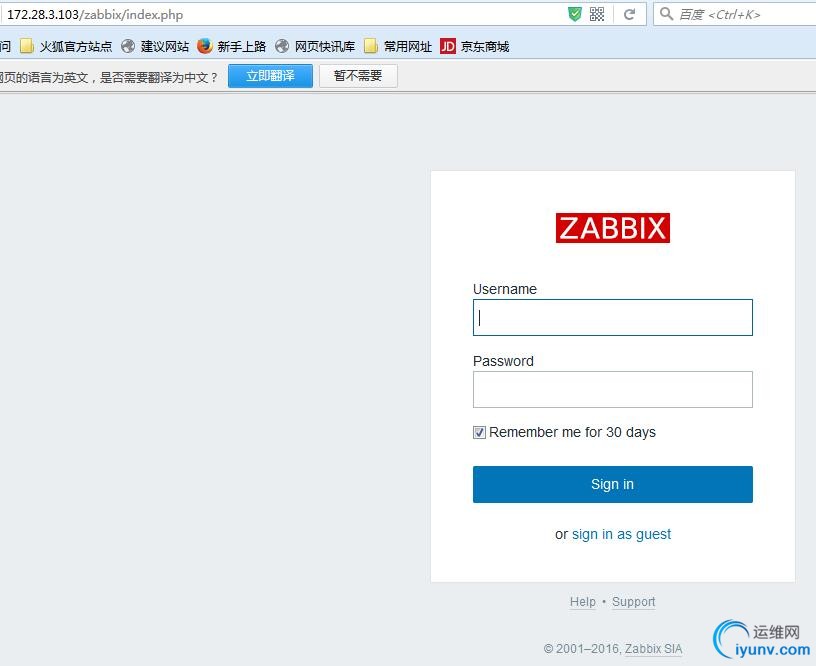
Task: Dismiss translation with 暂不需要 button
Action: 358,76
